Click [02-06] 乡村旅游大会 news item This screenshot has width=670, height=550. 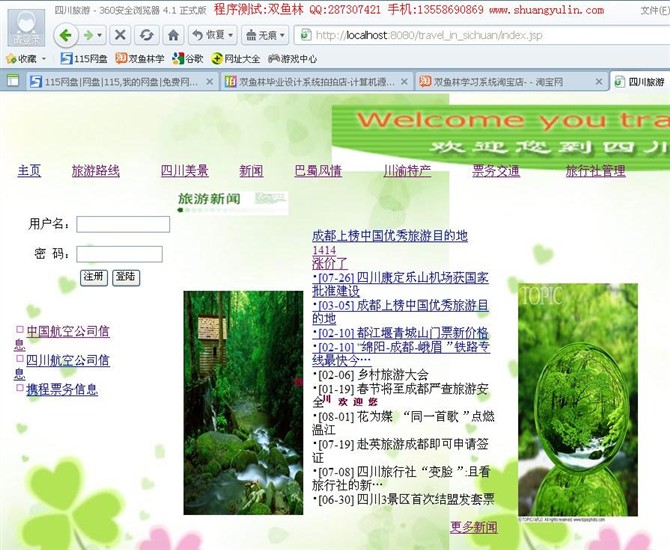(370, 375)
